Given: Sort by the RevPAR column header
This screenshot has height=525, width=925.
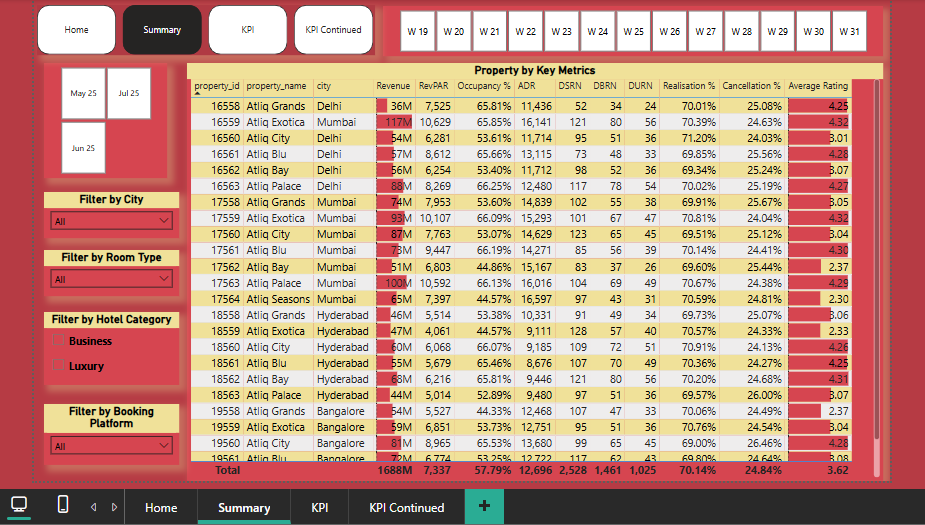Looking at the screenshot, I should pyautogui.click(x=434, y=86).
